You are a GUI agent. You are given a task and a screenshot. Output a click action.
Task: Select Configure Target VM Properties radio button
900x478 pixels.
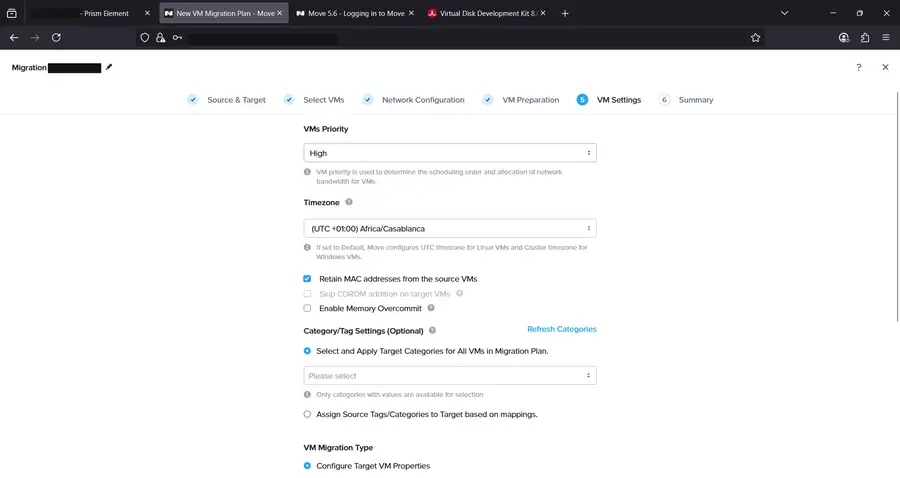tap(307, 465)
